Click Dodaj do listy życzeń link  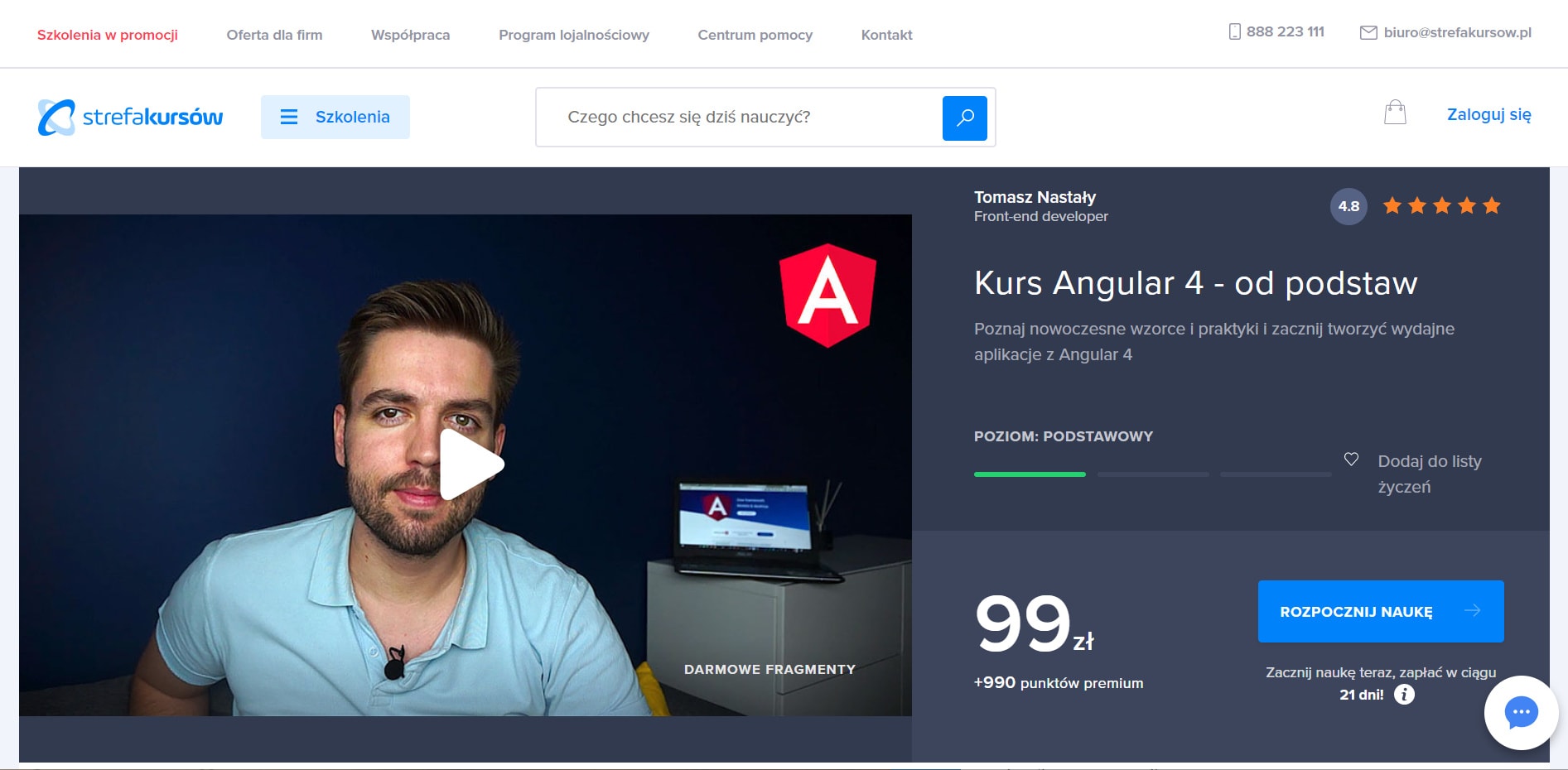point(1430,474)
